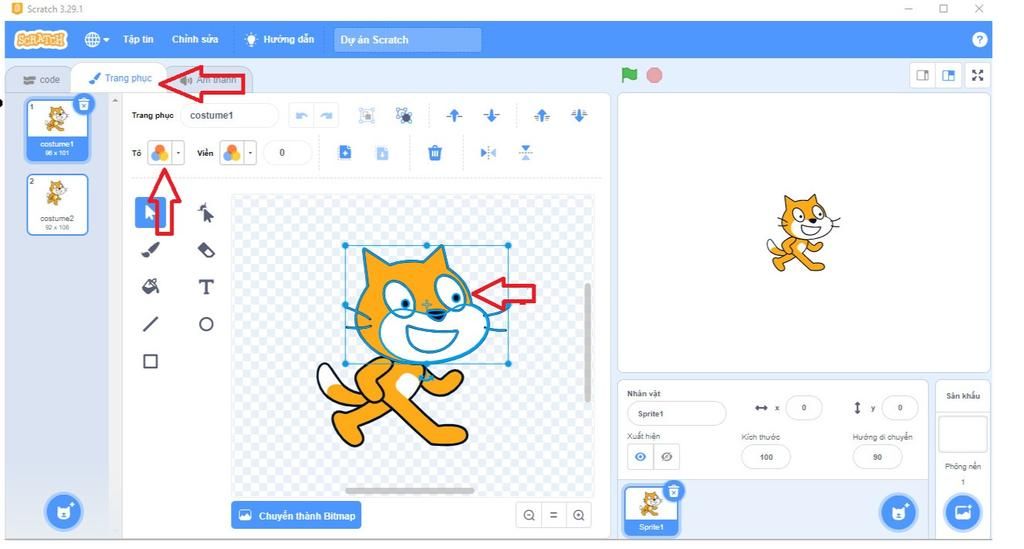The height and width of the screenshot is (549, 1024).
Task: Click the Copy icon
Action: pyautogui.click(x=345, y=153)
